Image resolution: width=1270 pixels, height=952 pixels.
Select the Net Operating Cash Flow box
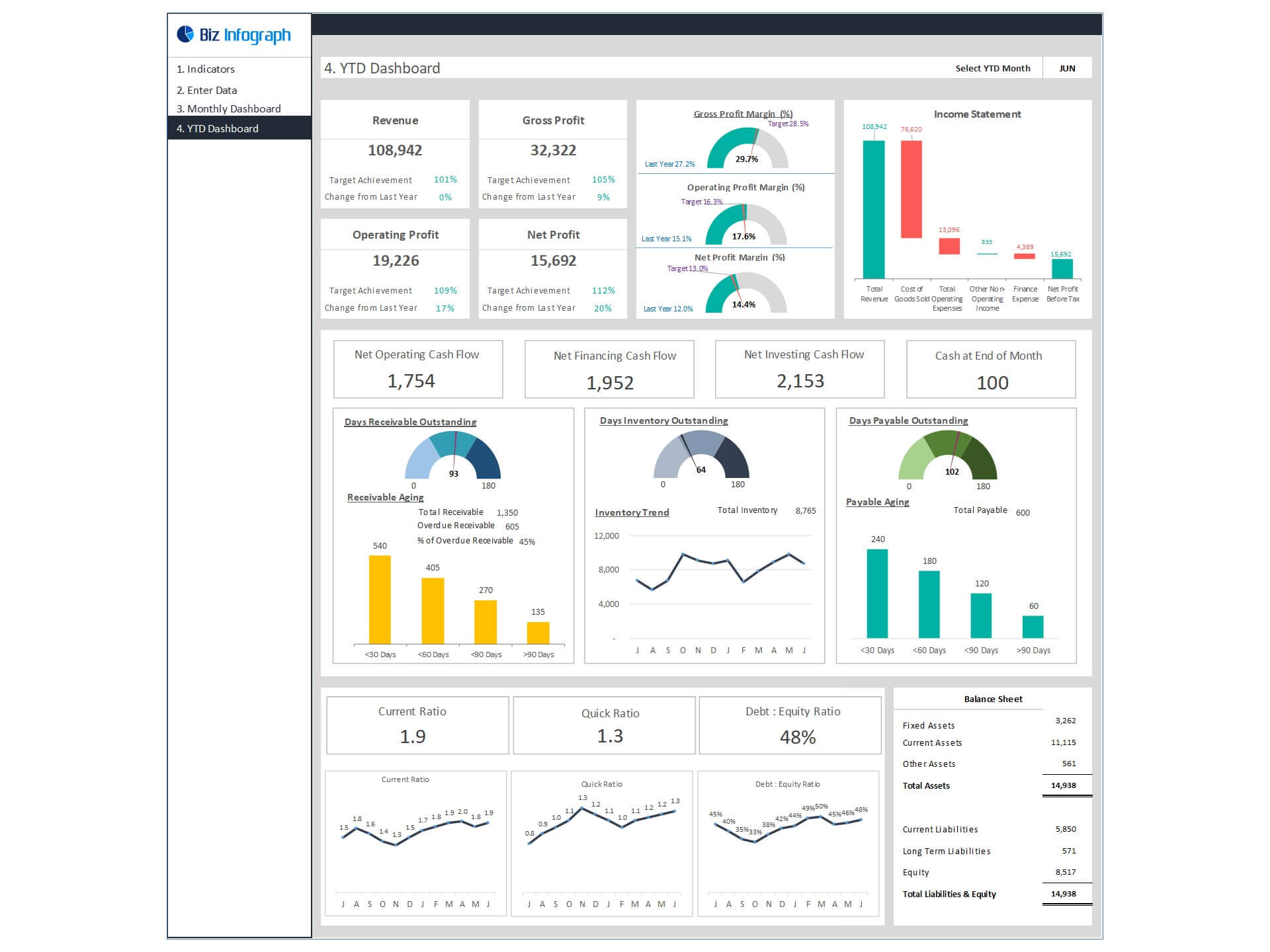pos(417,369)
